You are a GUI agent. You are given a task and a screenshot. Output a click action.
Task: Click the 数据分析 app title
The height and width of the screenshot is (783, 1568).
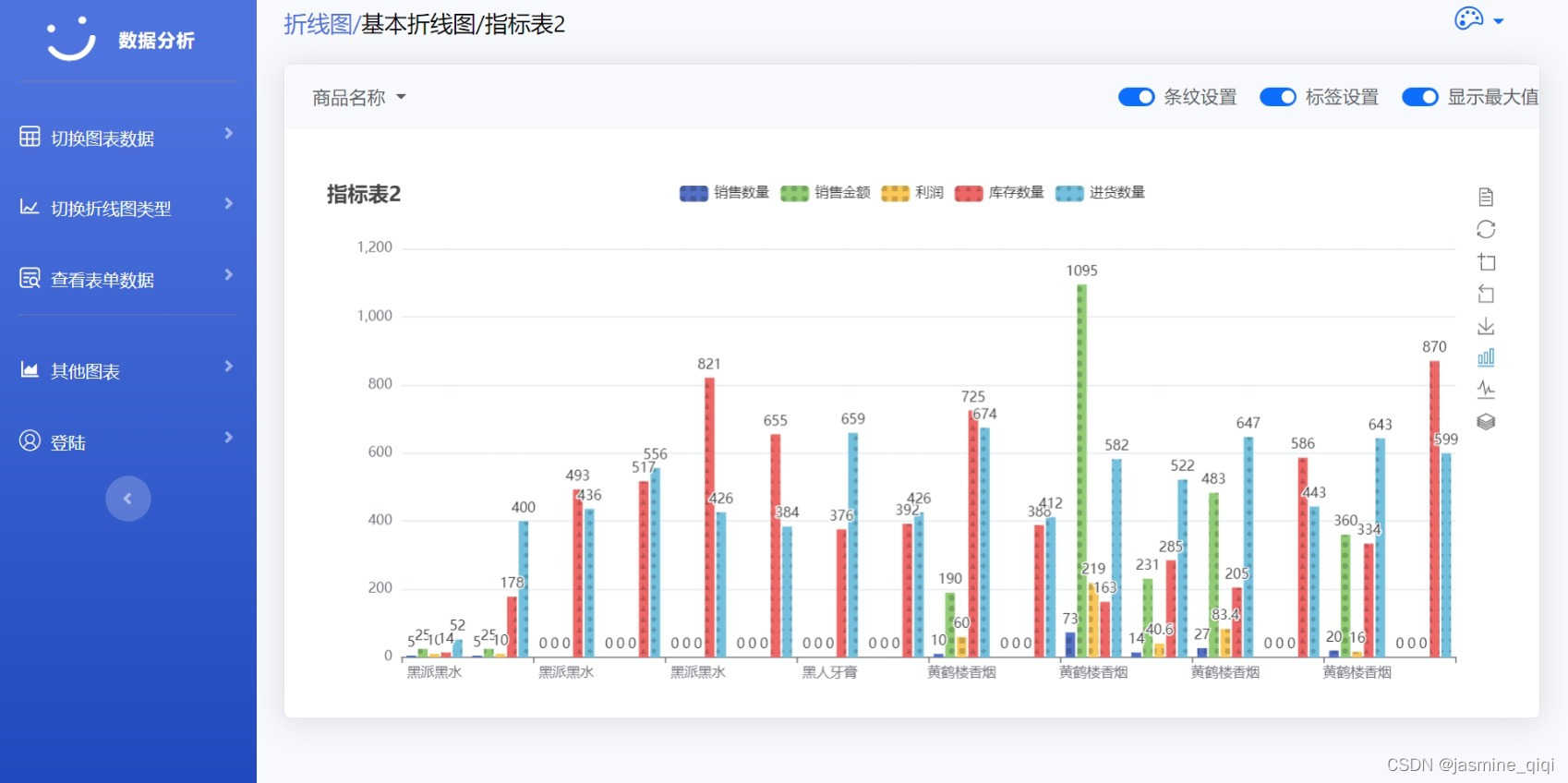(x=156, y=40)
